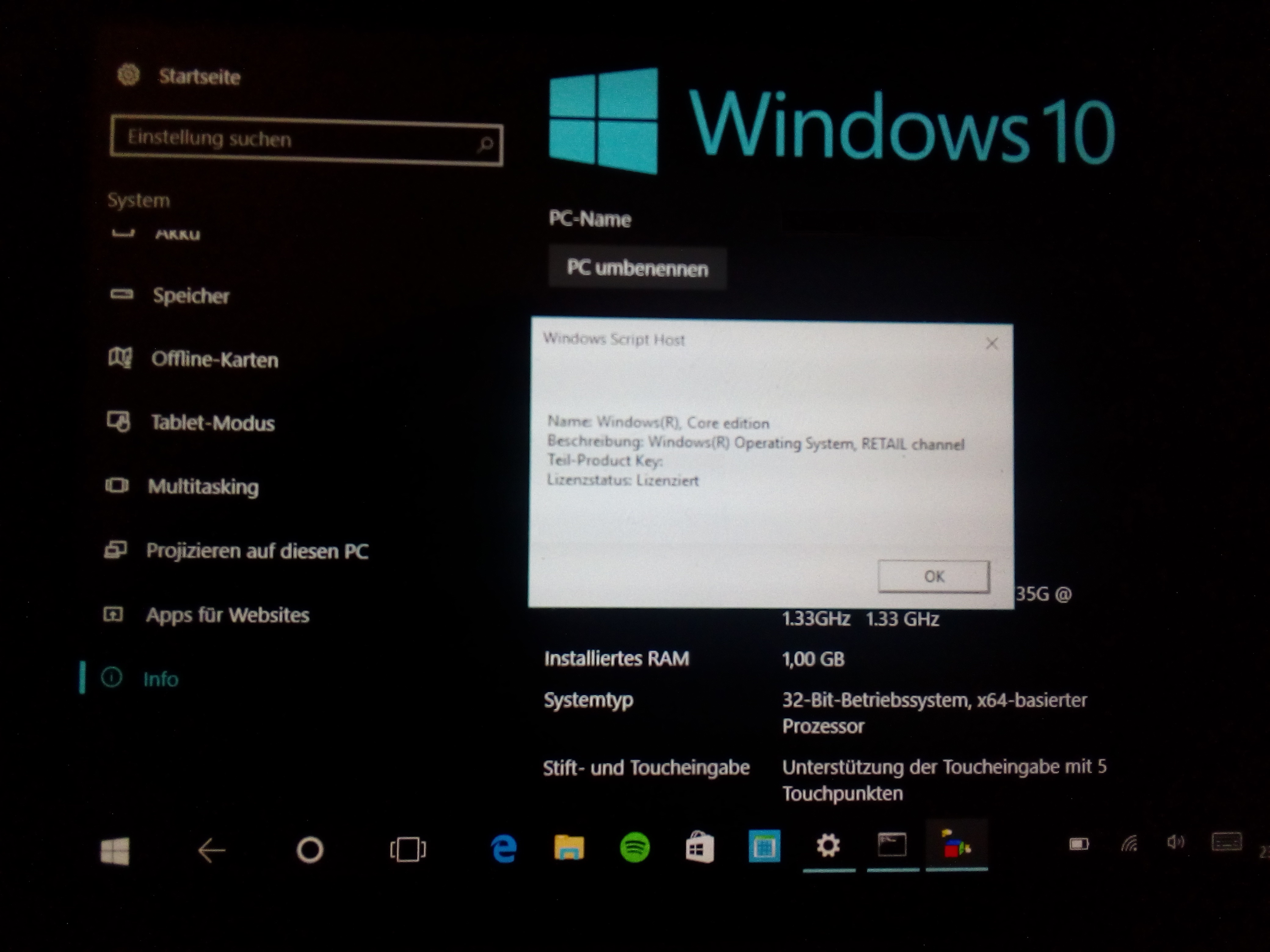Open Task View from taskbar
Viewport: 1270px width, 952px height.
[408, 849]
